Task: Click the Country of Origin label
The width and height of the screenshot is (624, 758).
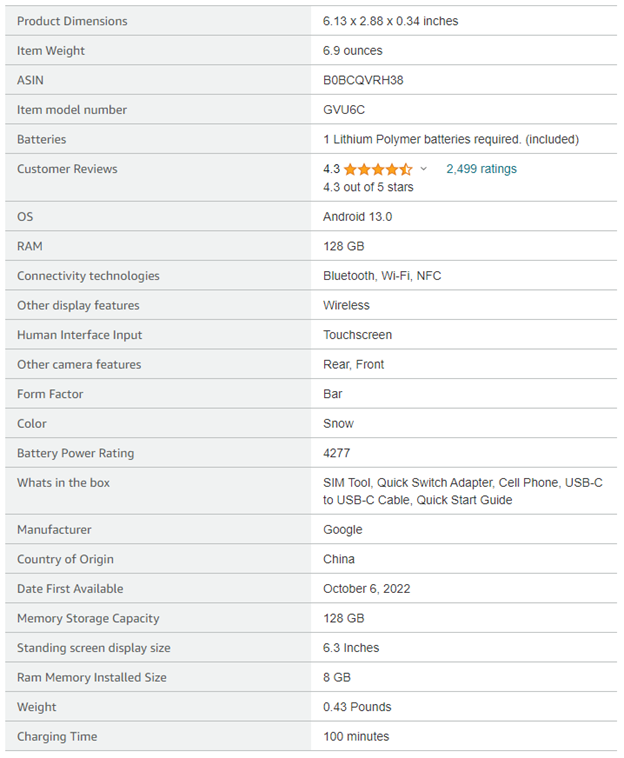Action: (x=65, y=559)
